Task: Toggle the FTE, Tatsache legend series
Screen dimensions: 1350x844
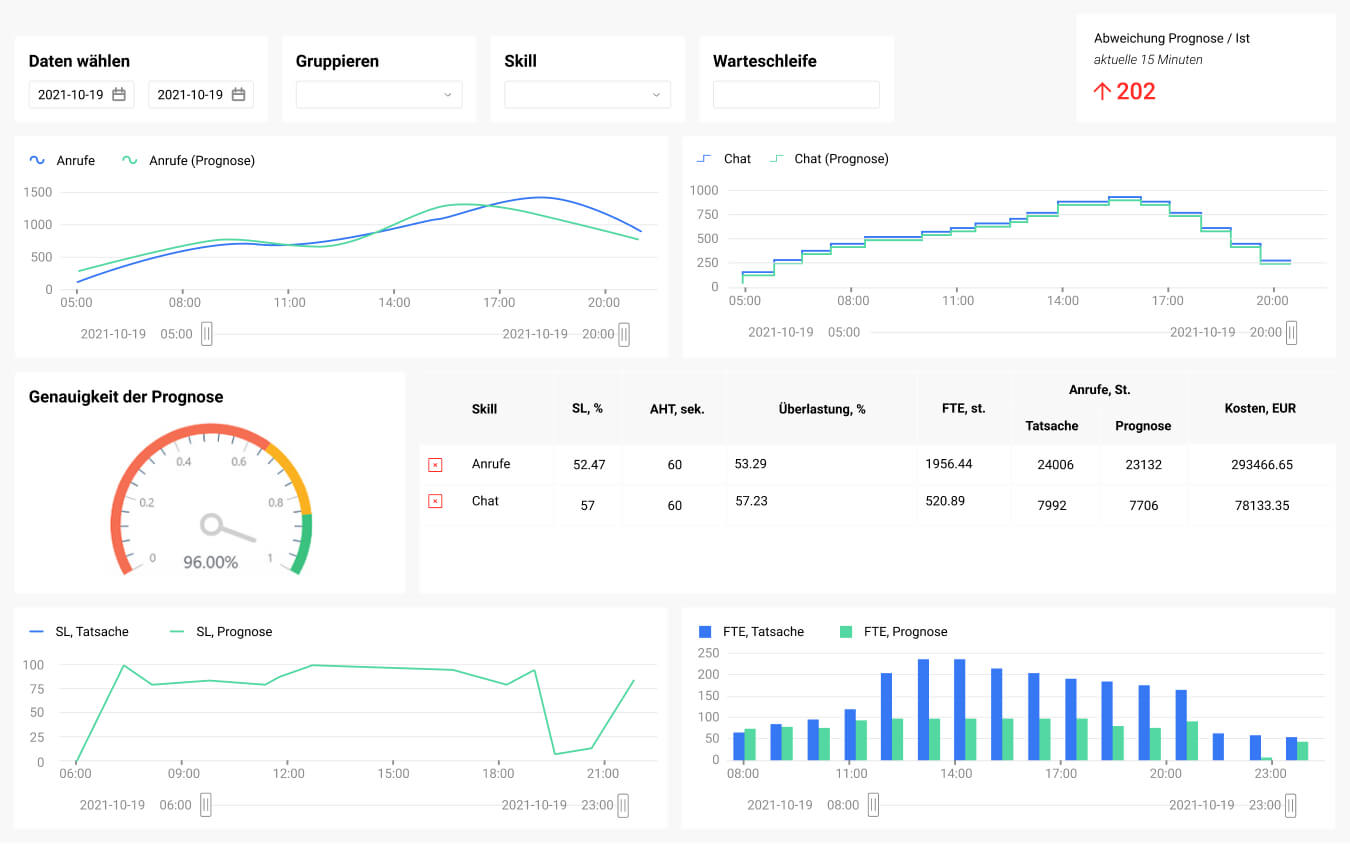Action: click(x=751, y=632)
